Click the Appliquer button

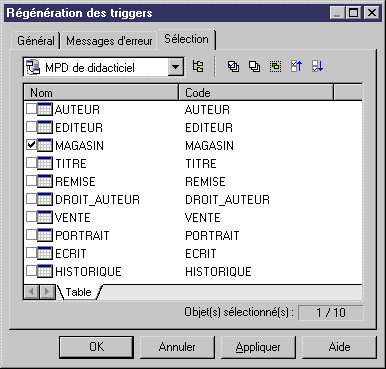tap(258, 347)
